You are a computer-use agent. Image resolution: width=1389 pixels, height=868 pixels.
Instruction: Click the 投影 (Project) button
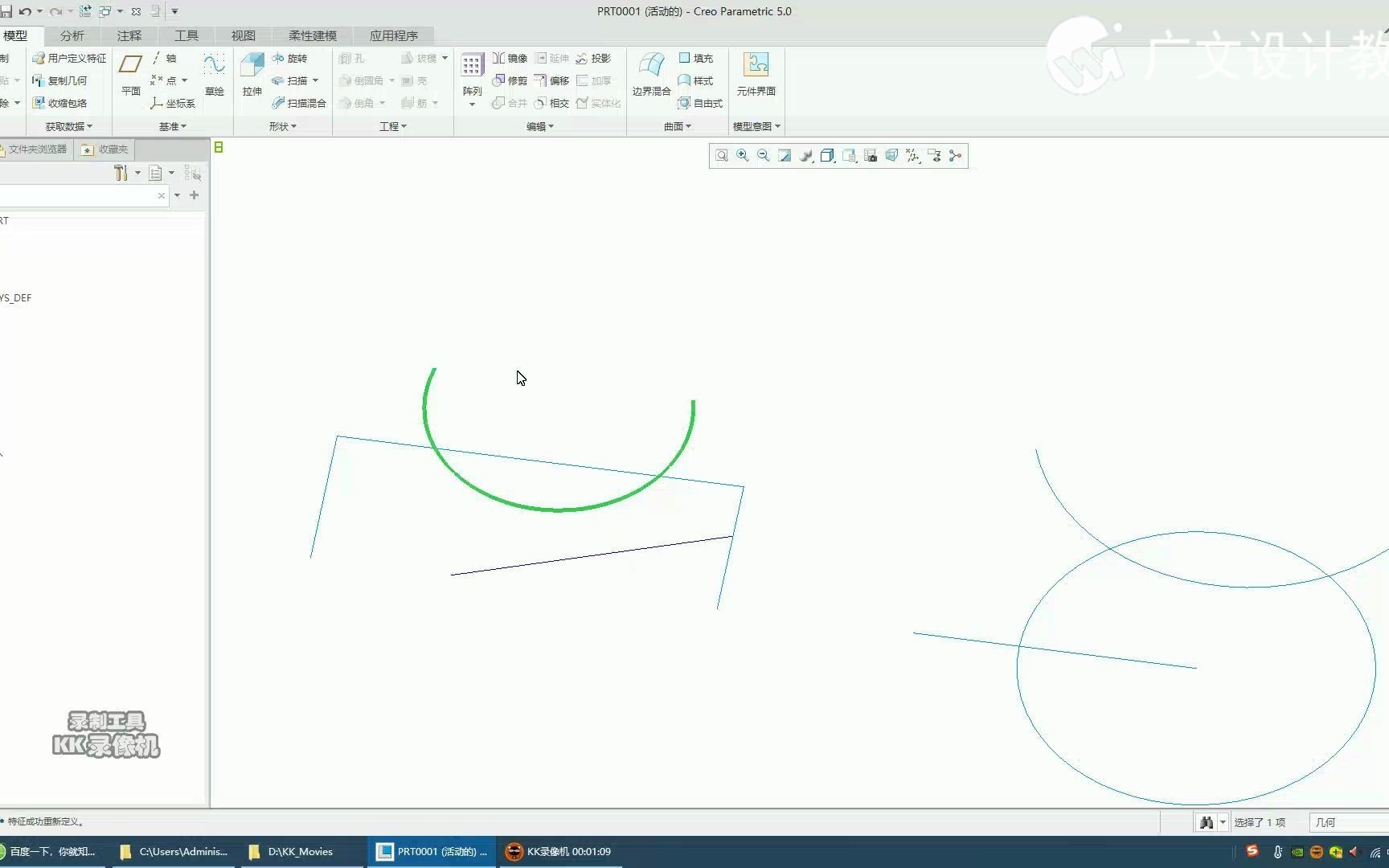click(593, 58)
